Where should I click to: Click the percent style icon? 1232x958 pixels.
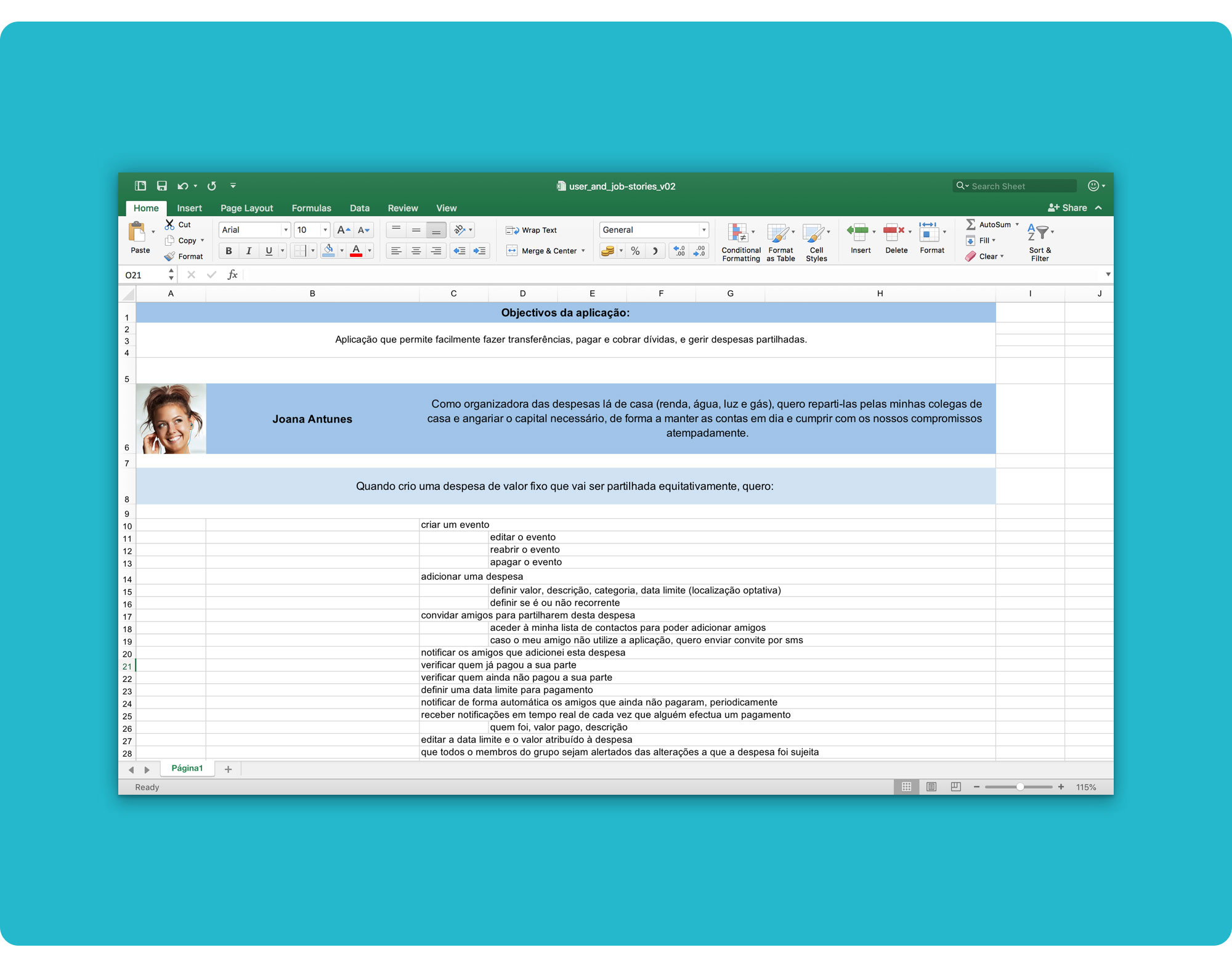tap(635, 251)
